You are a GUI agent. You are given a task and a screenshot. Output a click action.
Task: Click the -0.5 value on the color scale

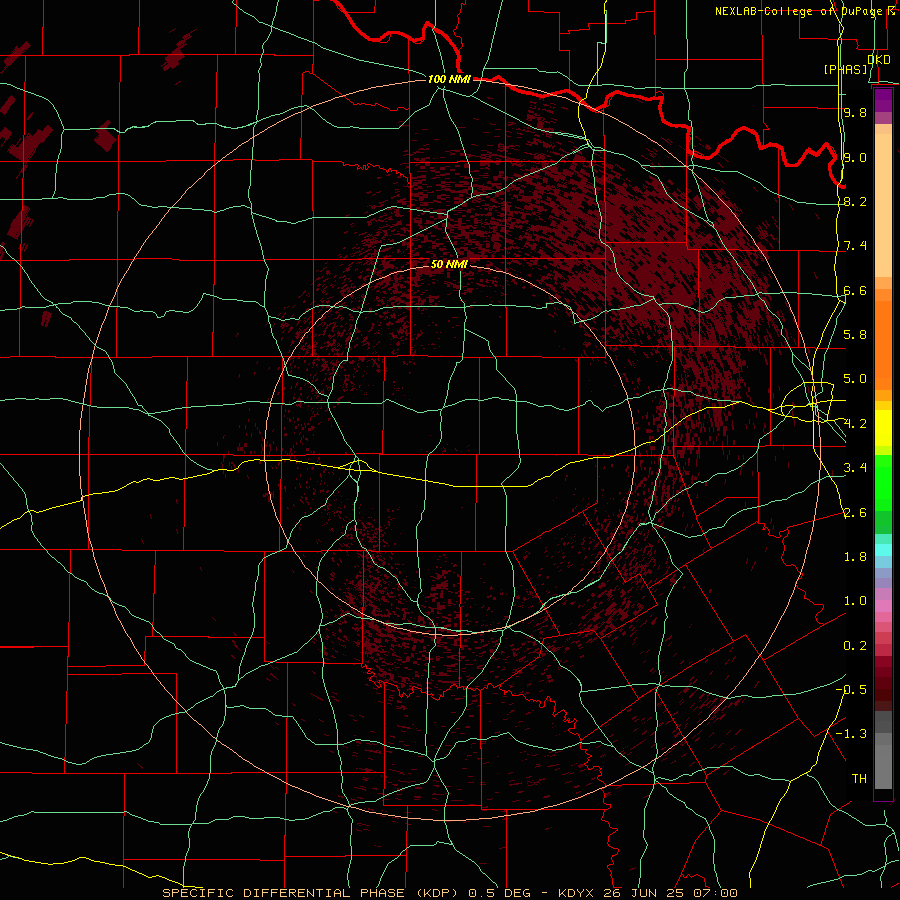(x=851, y=689)
